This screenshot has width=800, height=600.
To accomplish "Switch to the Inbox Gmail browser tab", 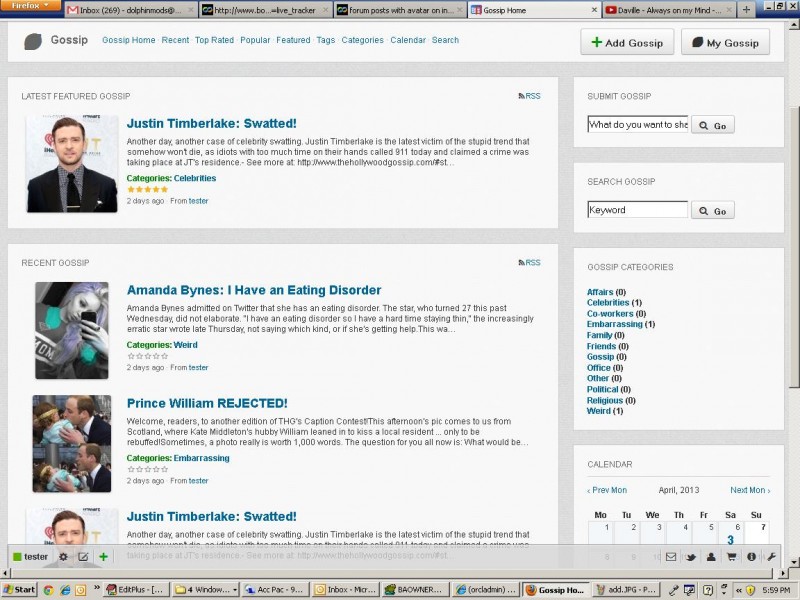I will tap(131, 10).
